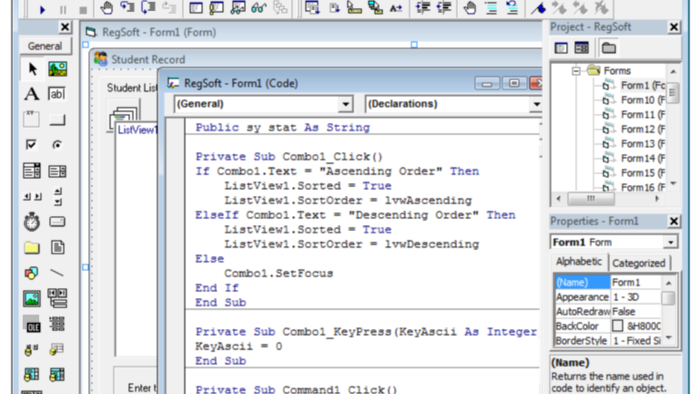
Task: Select the Label (A) control in the toolbox
Action: click(32, 94)
